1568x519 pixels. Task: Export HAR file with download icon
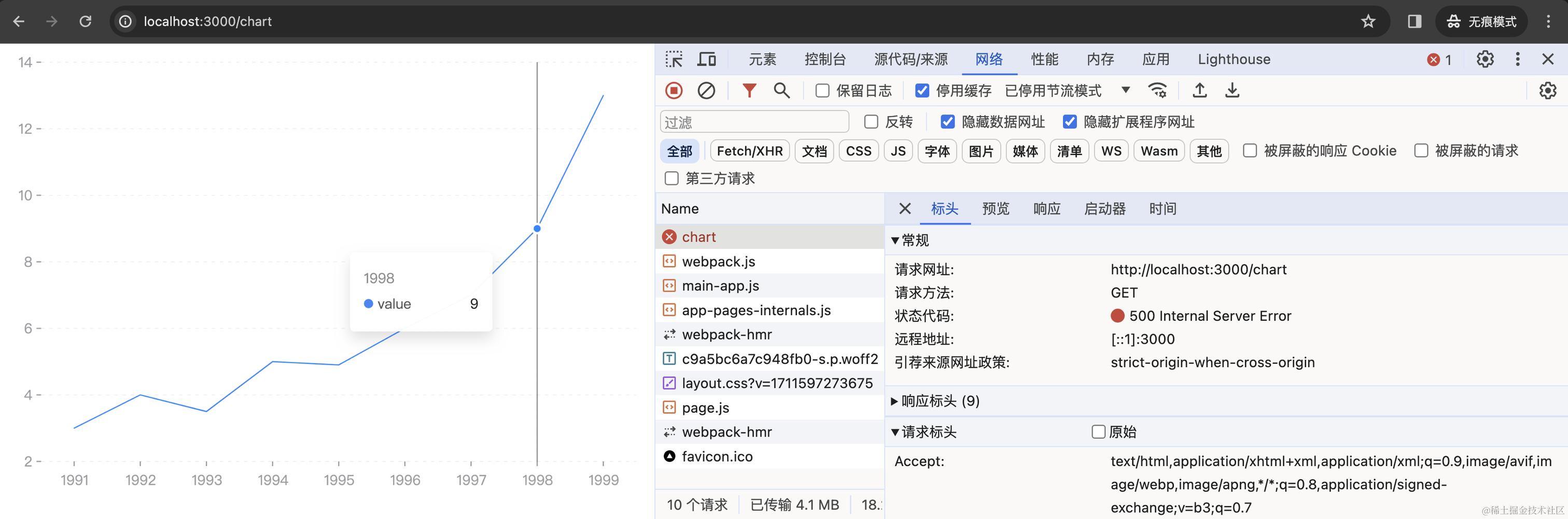pos(1232,91)
